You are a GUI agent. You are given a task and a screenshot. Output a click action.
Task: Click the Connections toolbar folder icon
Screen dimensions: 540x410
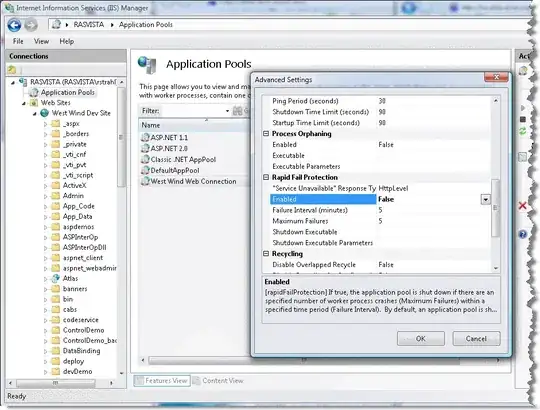point(12,70)
